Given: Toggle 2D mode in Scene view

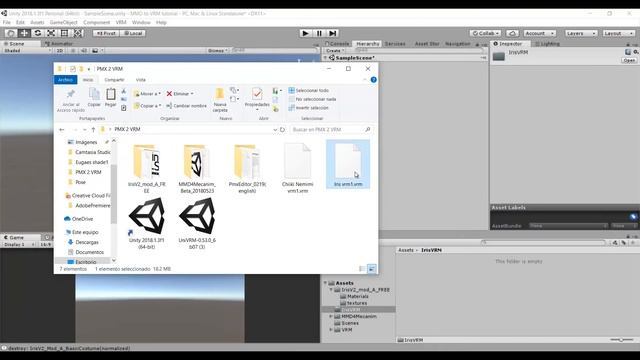Looking at the screenshot, I should pyautogui.click(x=60, y=50).
